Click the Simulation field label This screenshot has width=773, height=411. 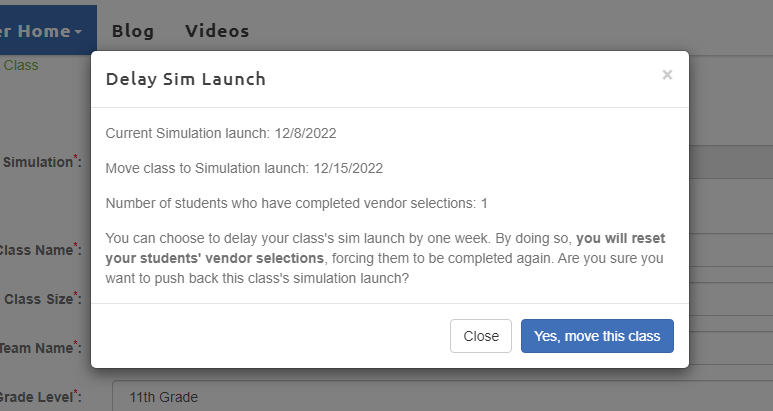(x=41, y=161)
